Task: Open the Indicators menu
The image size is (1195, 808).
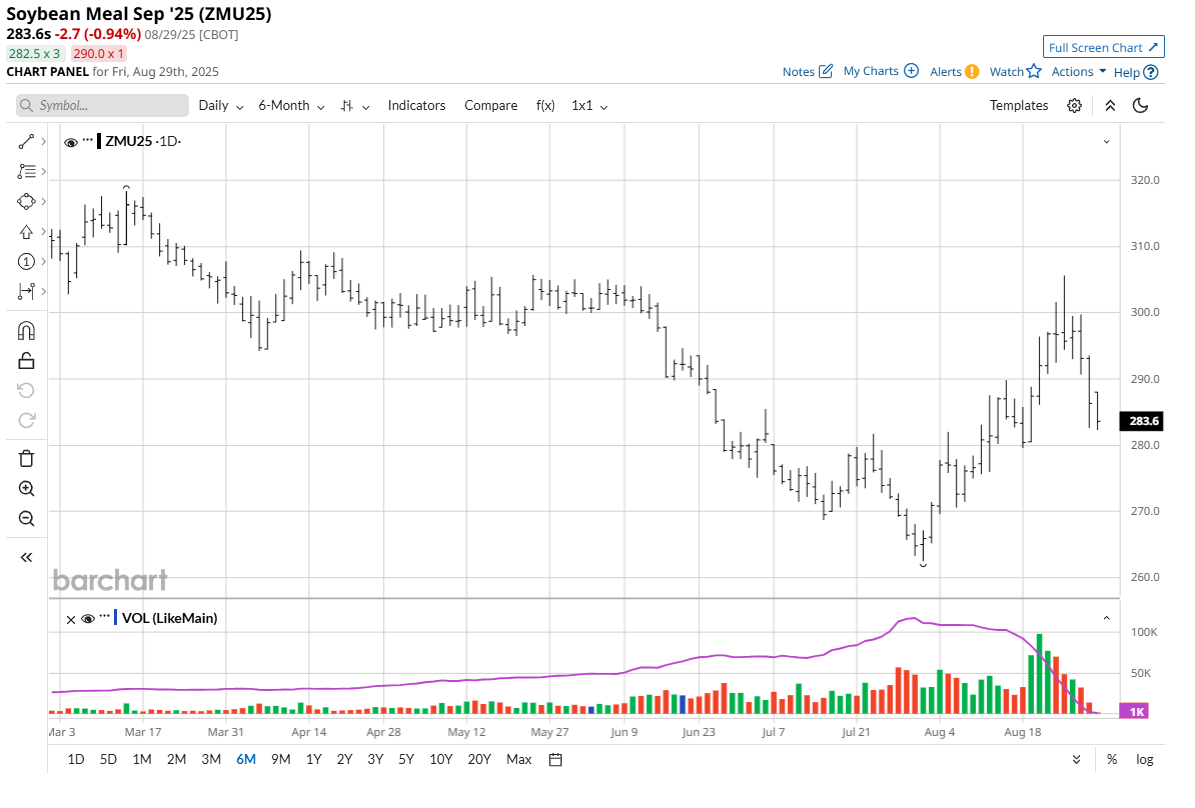Action: tap(416, 106)
